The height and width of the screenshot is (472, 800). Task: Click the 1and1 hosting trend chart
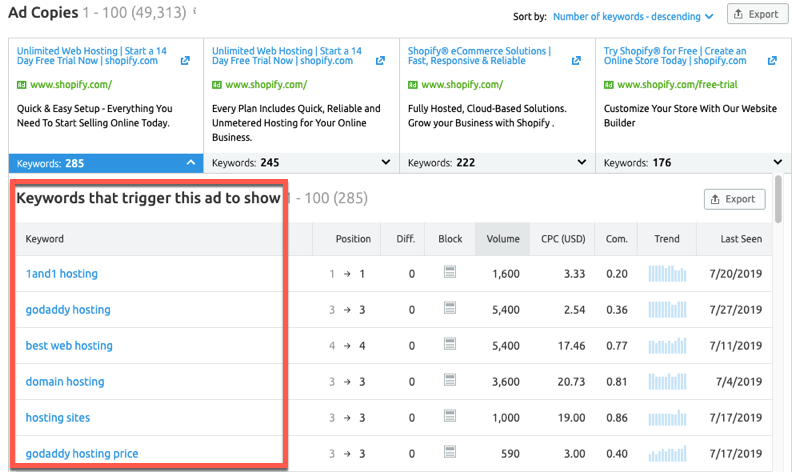tap(667, 273)
